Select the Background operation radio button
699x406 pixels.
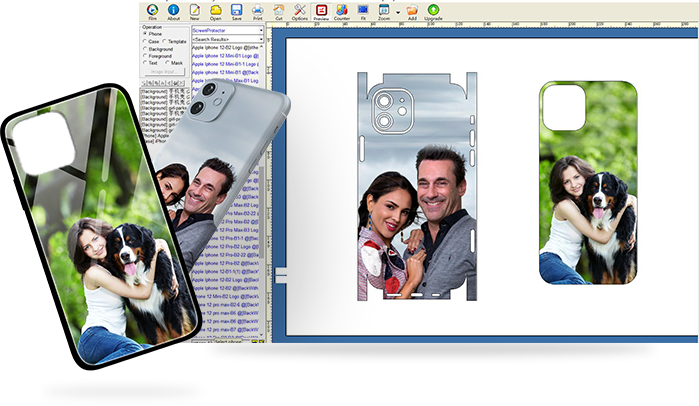click(x=145, y=49)
